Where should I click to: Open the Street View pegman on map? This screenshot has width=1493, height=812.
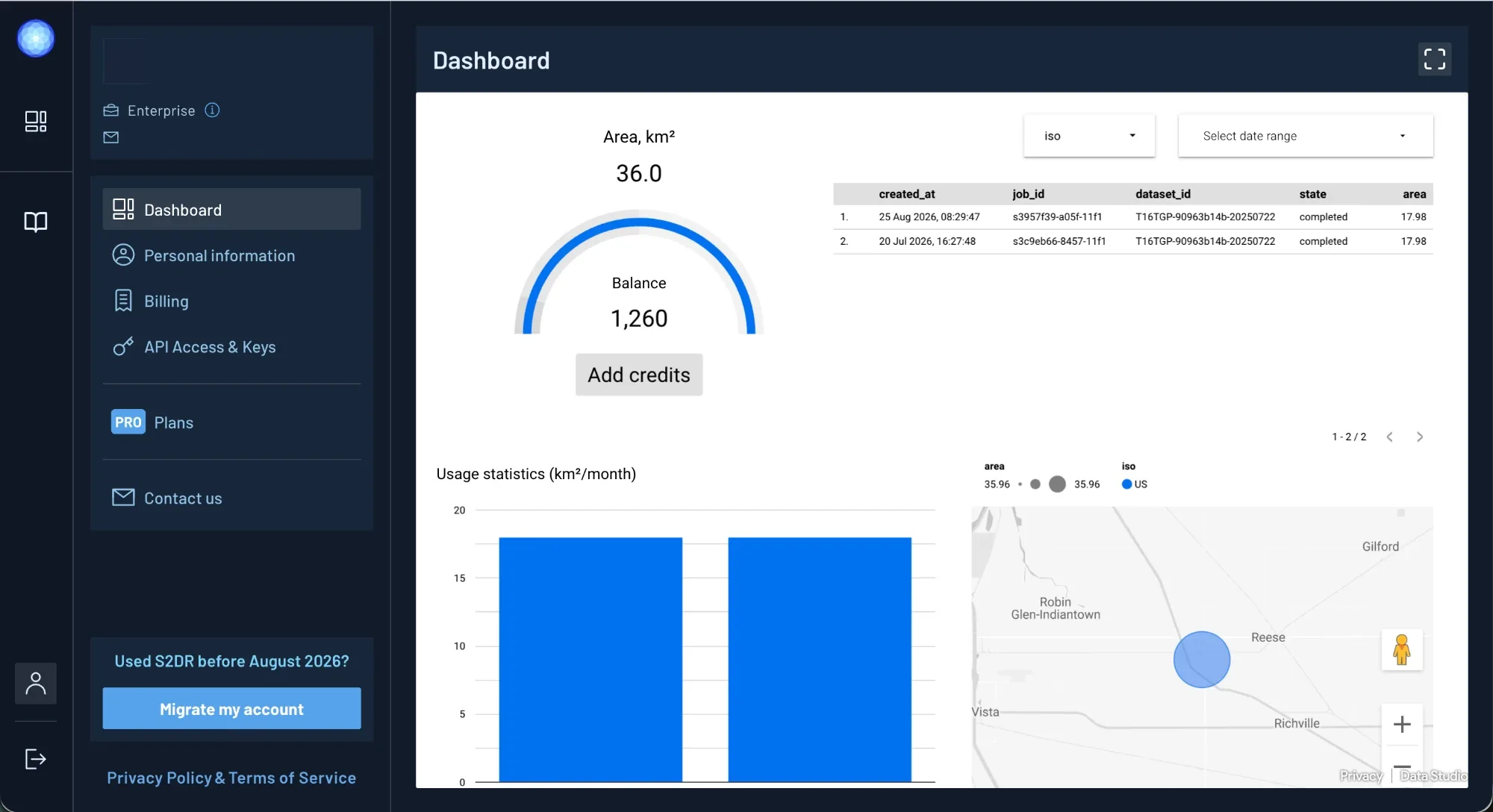pyautogui.click(x=1401, y=650)
